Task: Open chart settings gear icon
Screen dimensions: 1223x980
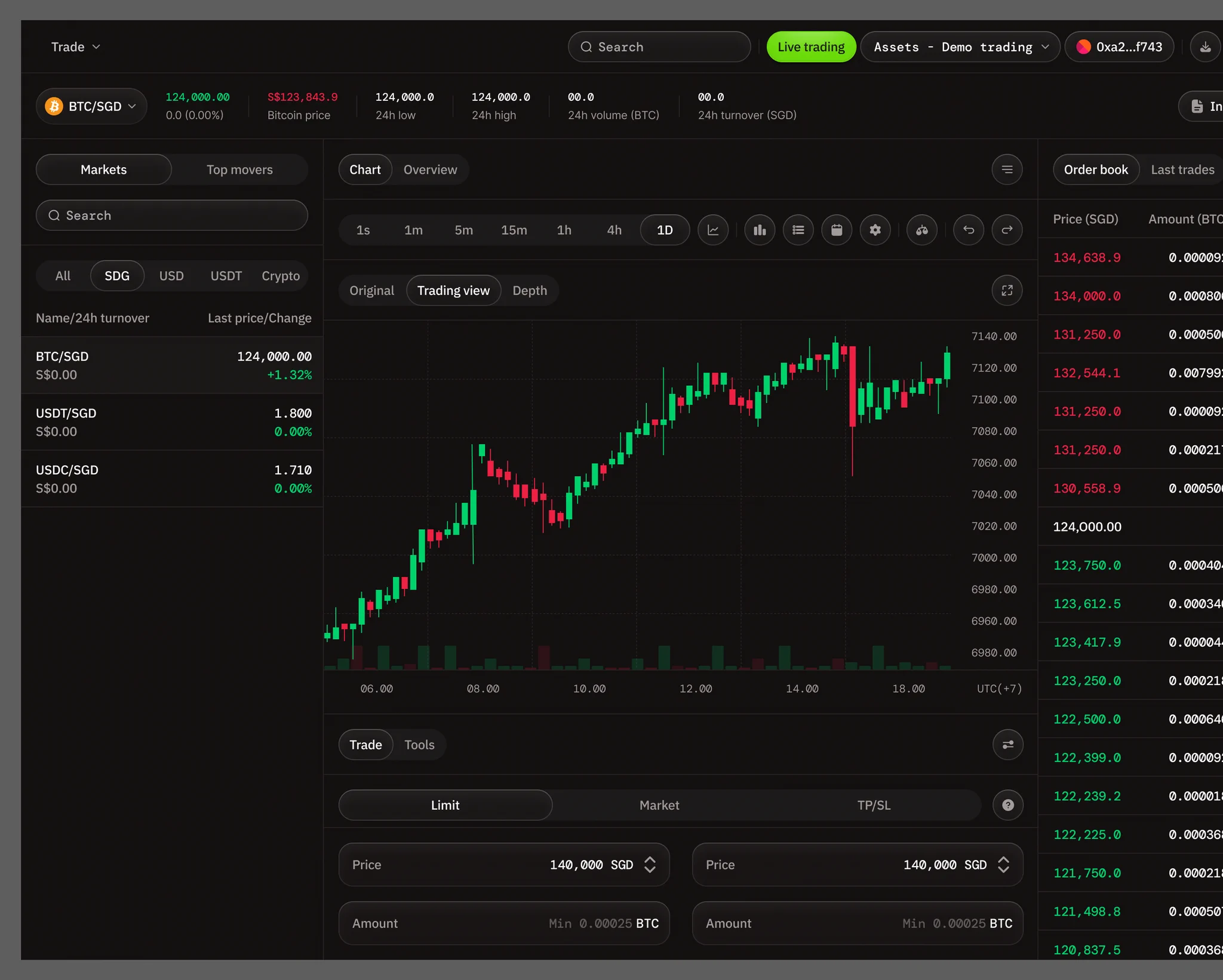Action: coord(875,230)
